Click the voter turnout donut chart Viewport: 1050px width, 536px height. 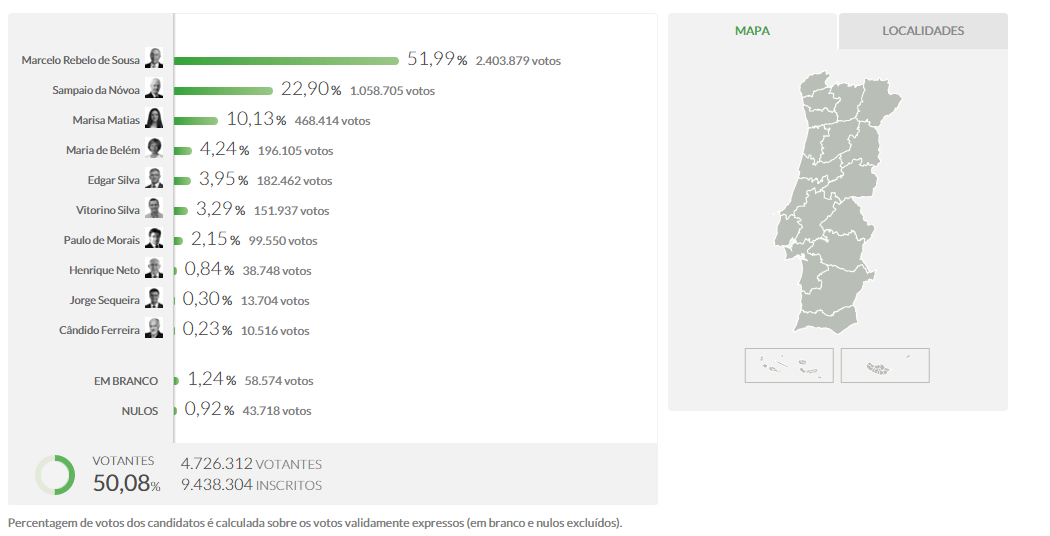point(55,475)
